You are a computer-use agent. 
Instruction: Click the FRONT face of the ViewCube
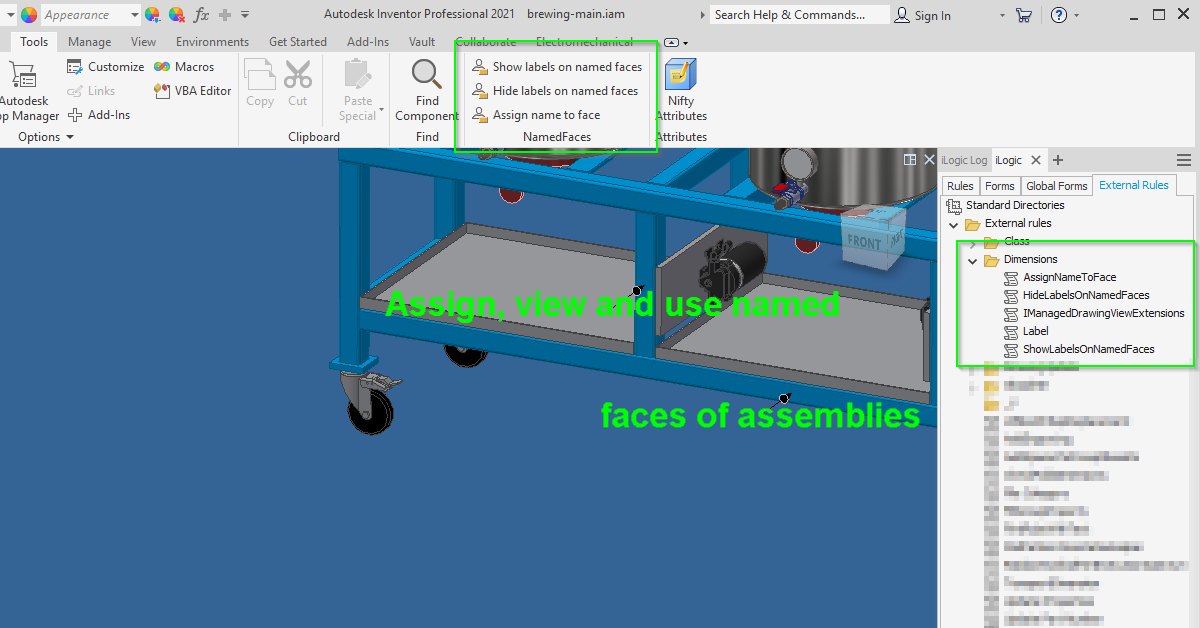pos(864,243)
